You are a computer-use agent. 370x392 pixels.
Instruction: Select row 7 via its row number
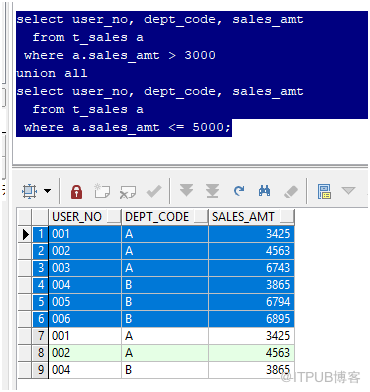pos(40,336)
